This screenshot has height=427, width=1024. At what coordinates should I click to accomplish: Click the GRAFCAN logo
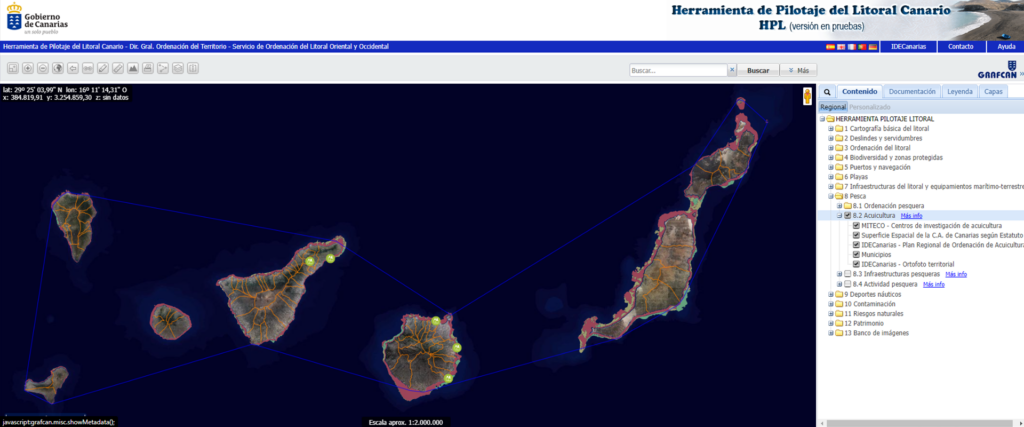tap(997, 71)
